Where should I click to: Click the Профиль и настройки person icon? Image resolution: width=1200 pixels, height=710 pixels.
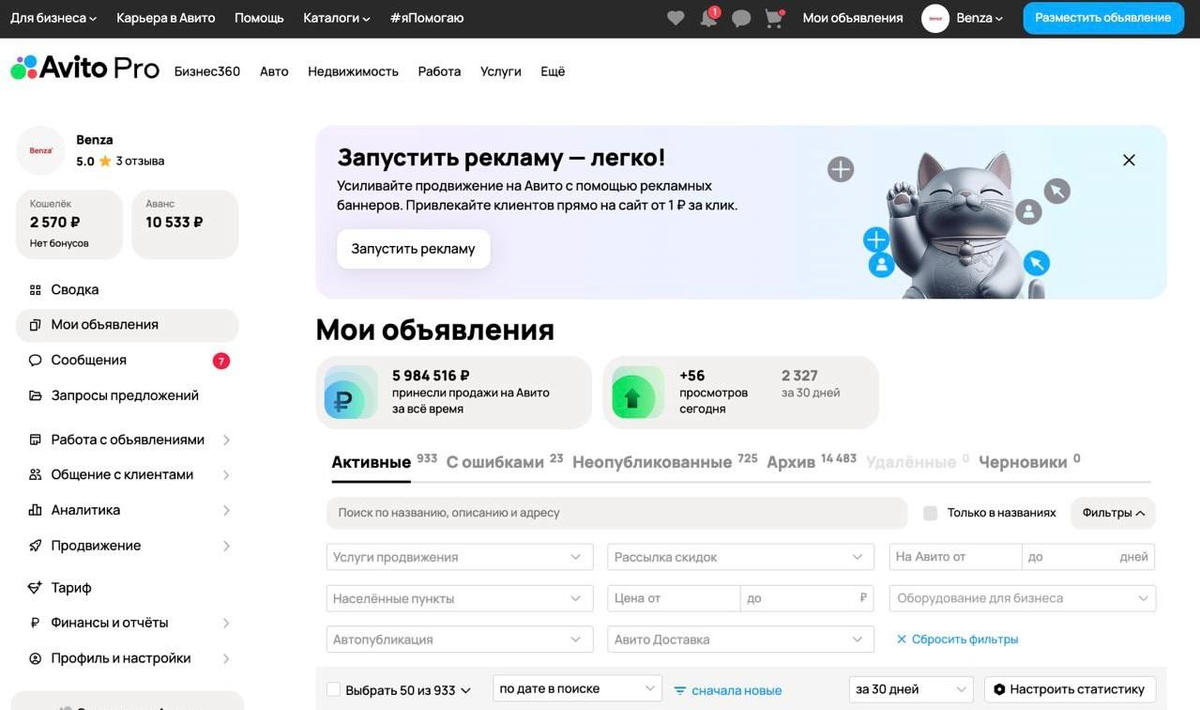click(35, 659)
